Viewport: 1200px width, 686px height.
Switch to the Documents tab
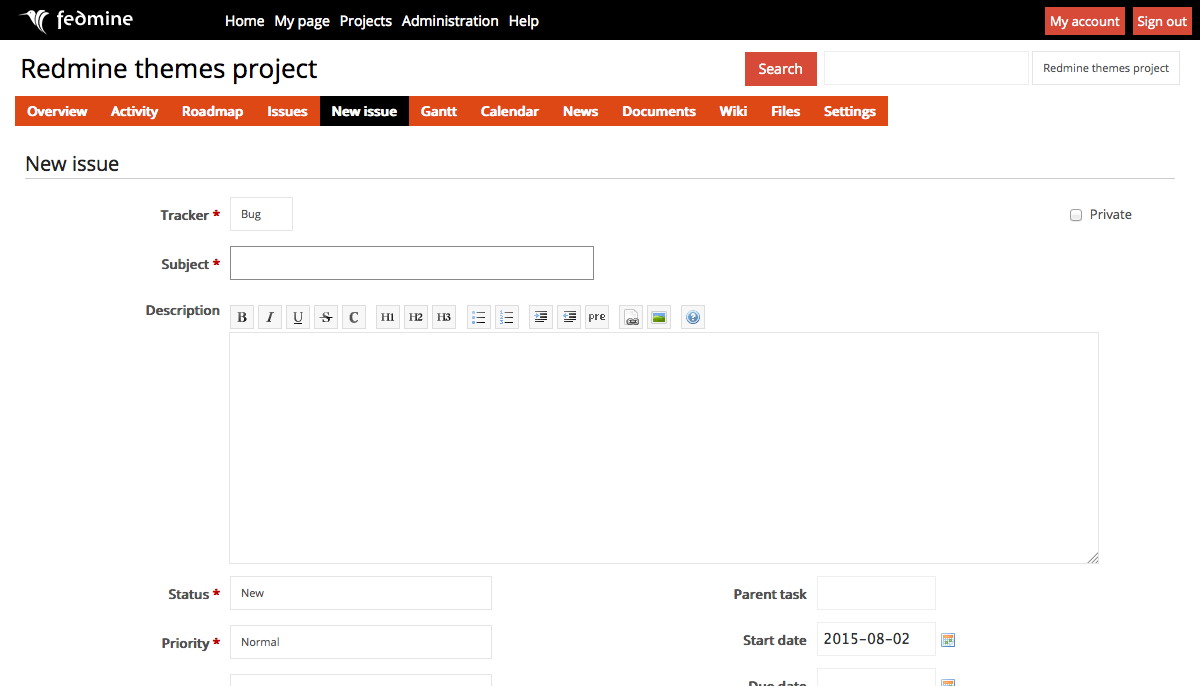pyautogui.click(x=659, y=111)
